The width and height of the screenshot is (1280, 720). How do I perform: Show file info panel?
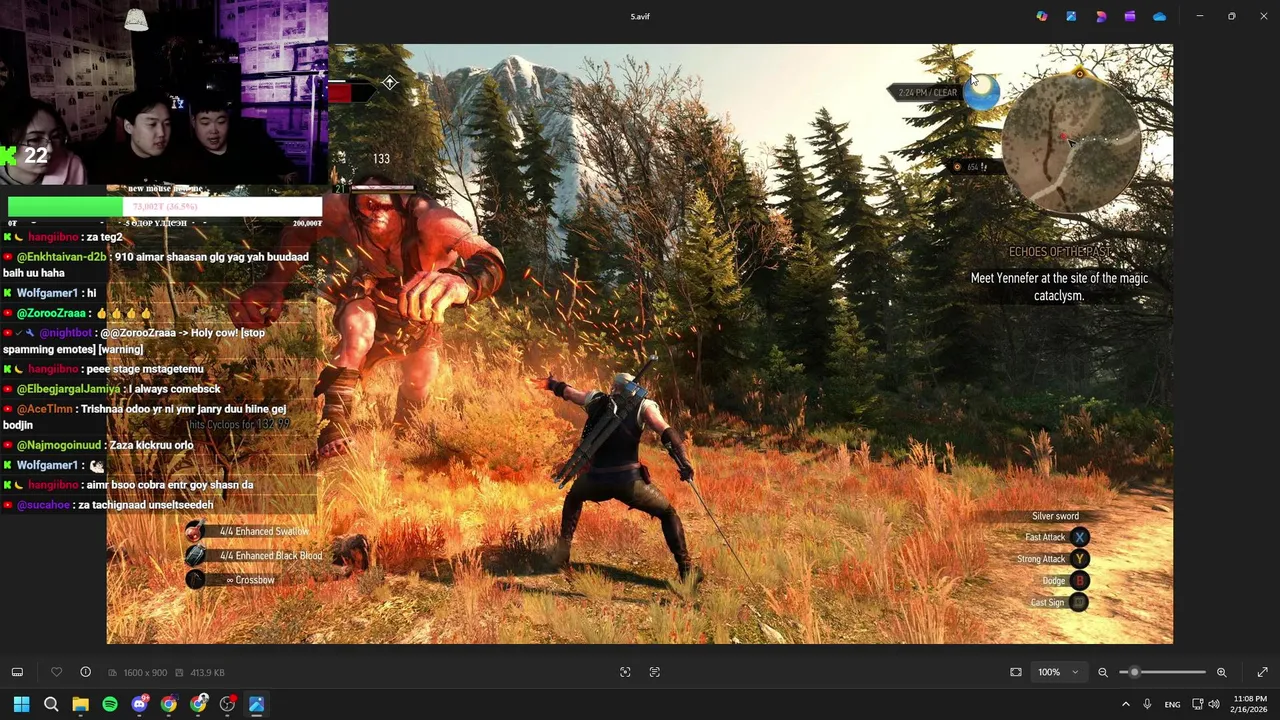[86, 672]
